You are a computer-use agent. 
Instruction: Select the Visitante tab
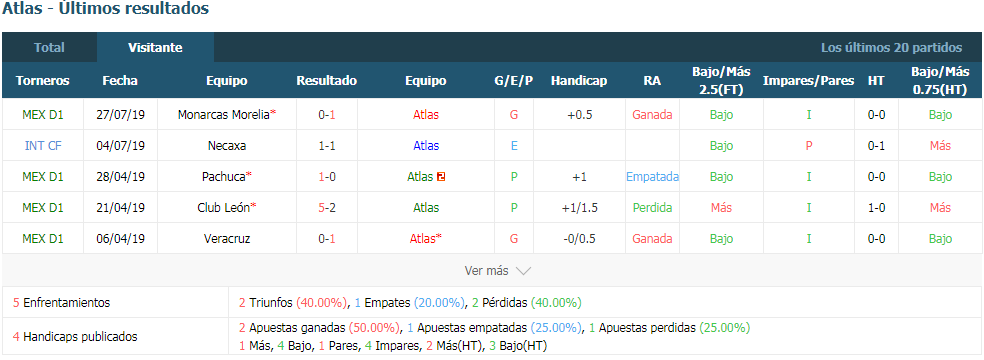(x=155, y=48)
